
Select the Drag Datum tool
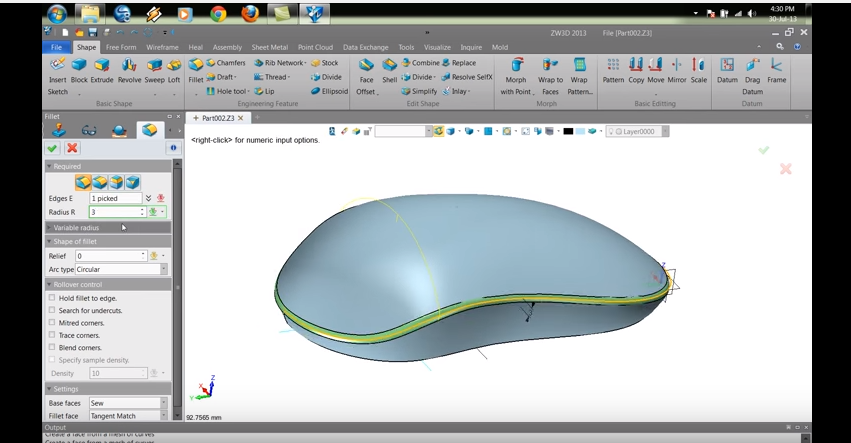point(752,77)
